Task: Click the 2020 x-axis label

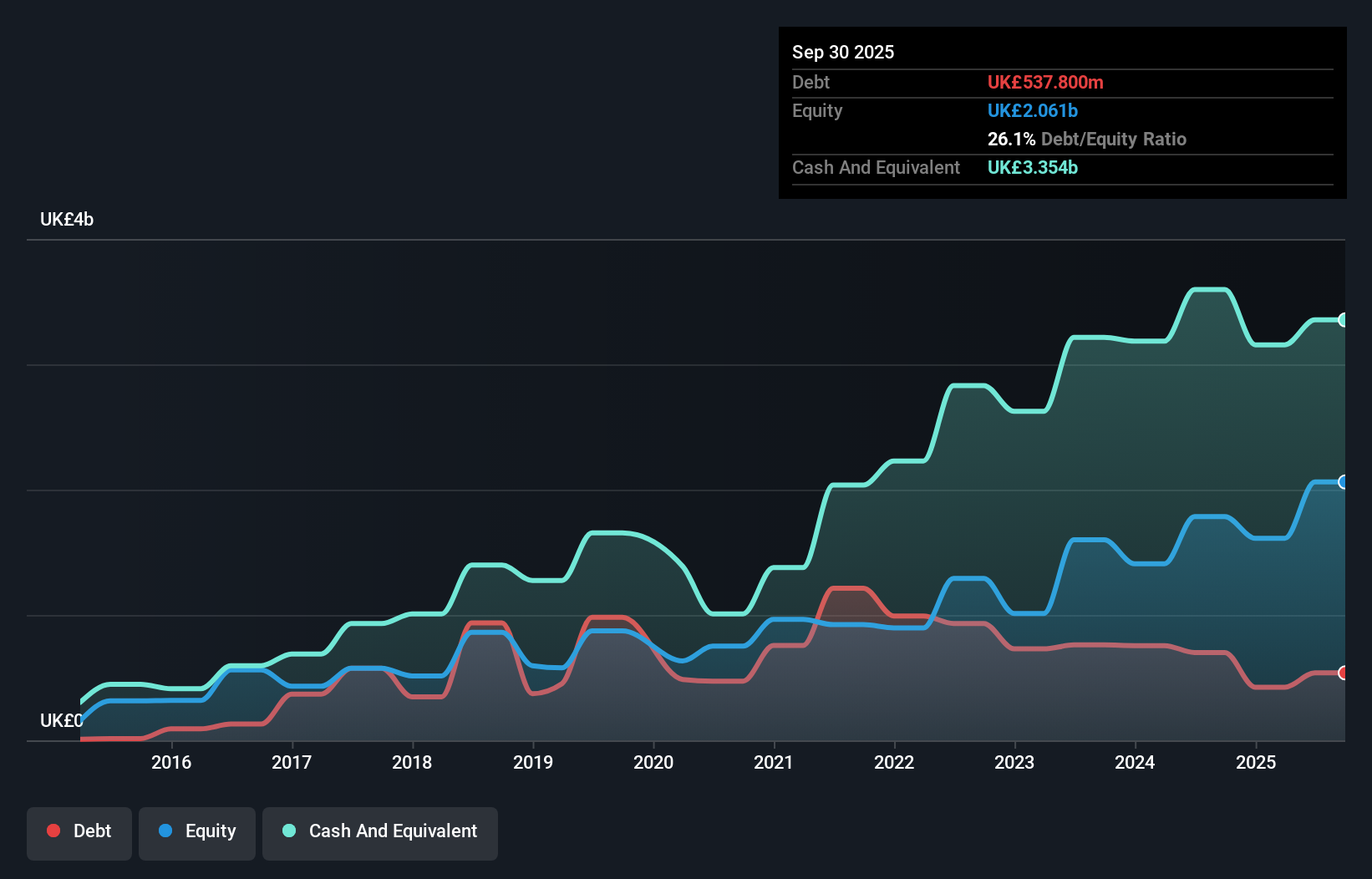Action: click(x=653, y=762)
